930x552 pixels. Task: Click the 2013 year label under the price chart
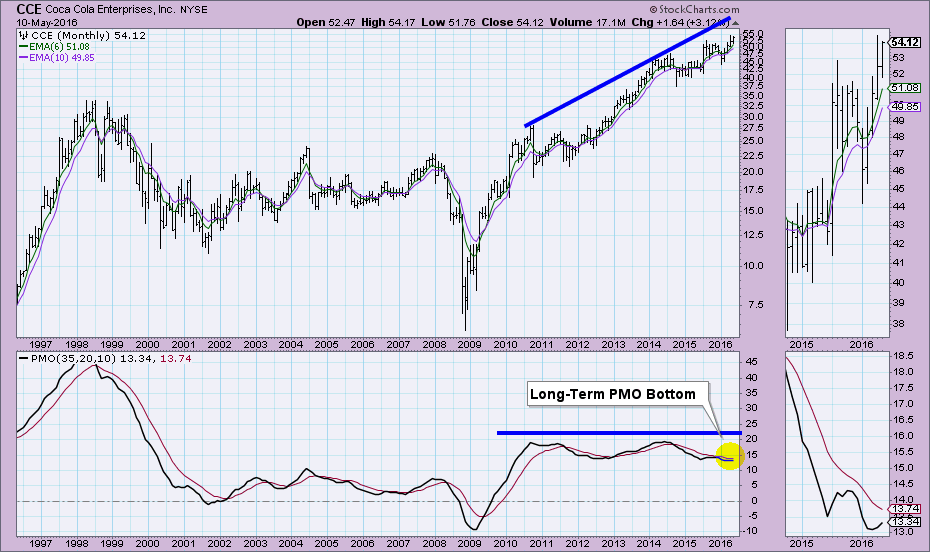point(613,344)
